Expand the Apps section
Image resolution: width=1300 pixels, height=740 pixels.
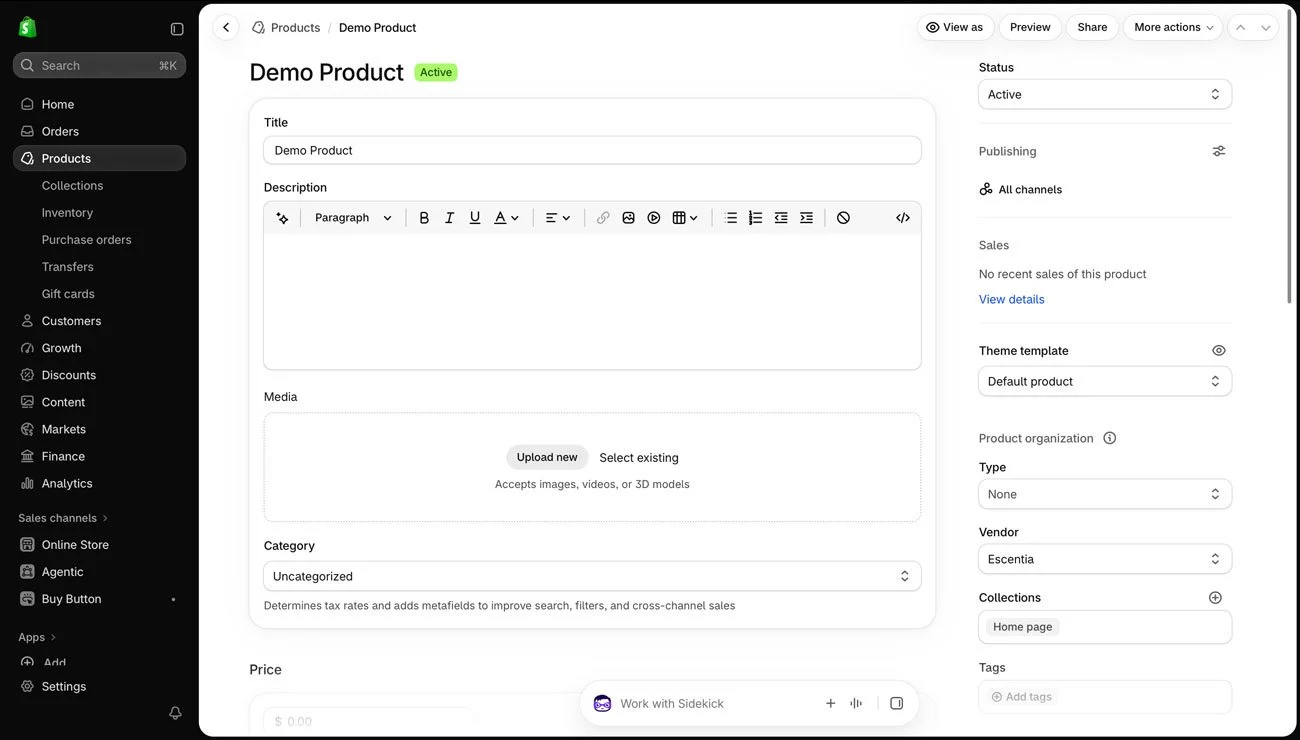pos(37,637)
